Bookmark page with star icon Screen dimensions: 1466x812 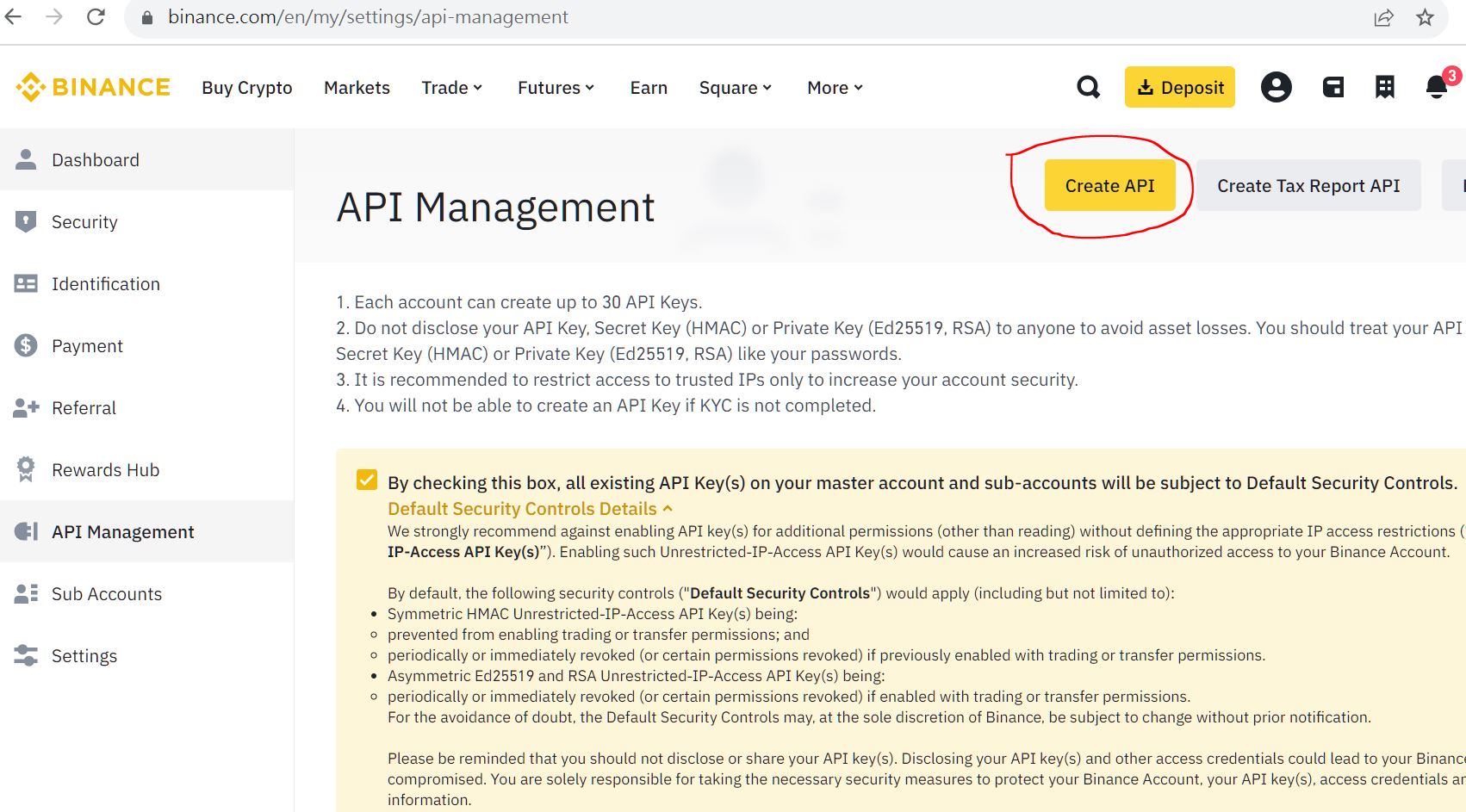pyautogui.click(x=1425, y=17)
